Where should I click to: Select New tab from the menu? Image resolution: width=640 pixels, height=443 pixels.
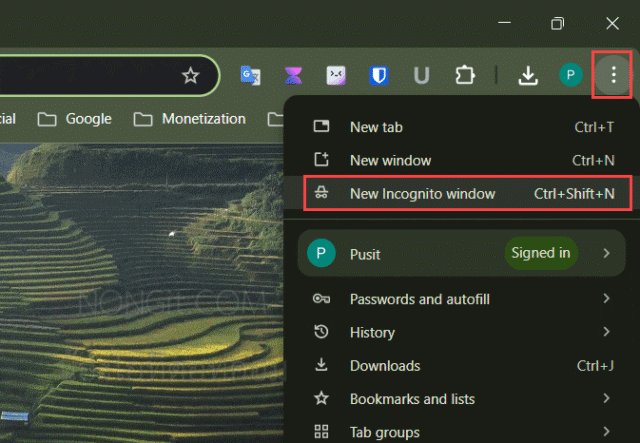pyautogui.click(x=462, y=127)
